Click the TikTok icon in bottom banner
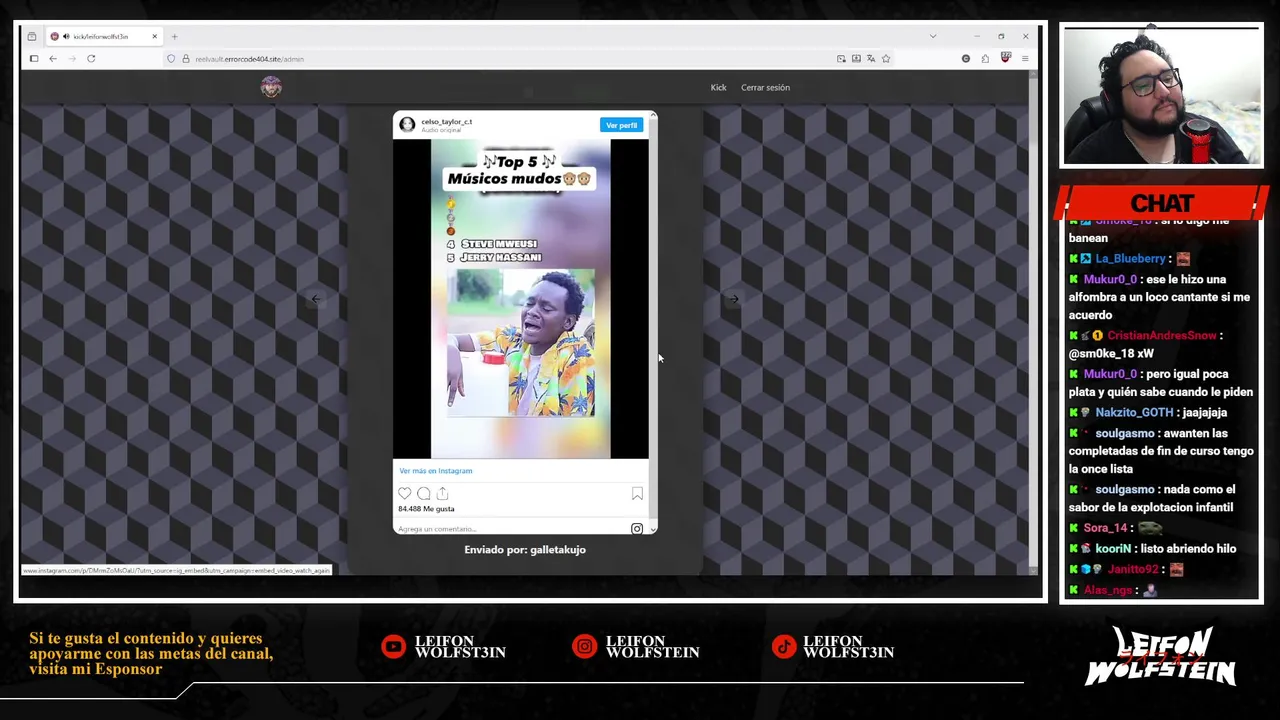Screen dimensions: 1280x720 [783, 647]
